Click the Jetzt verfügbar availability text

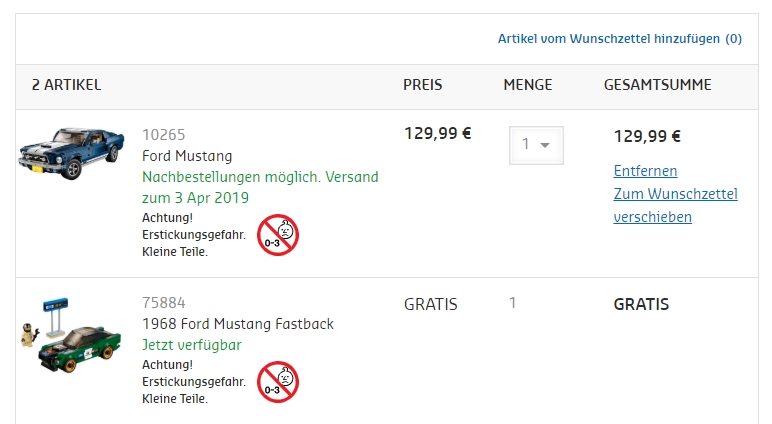click(x=191, y=345)
